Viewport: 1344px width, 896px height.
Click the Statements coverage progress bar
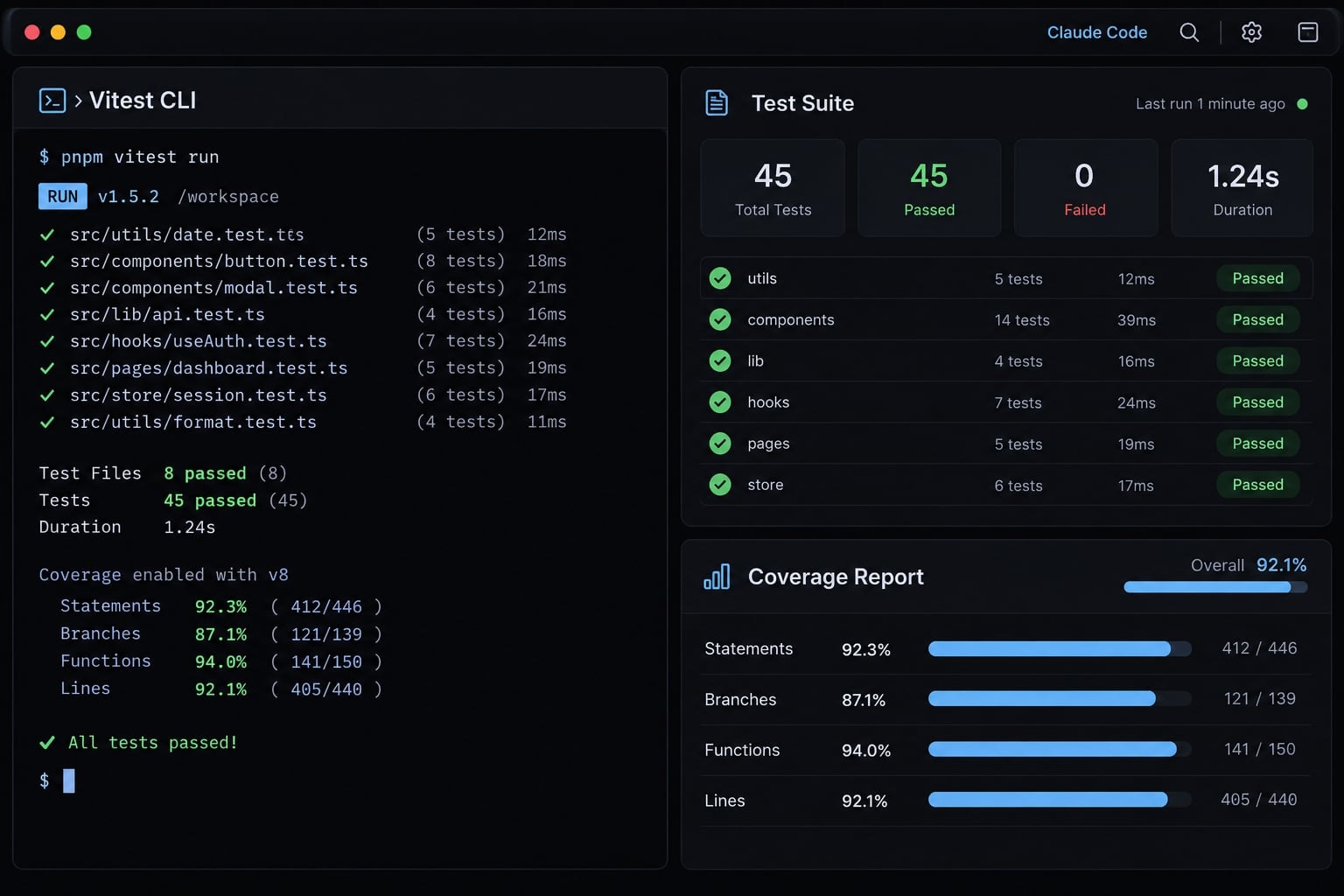pos(1060,648)
